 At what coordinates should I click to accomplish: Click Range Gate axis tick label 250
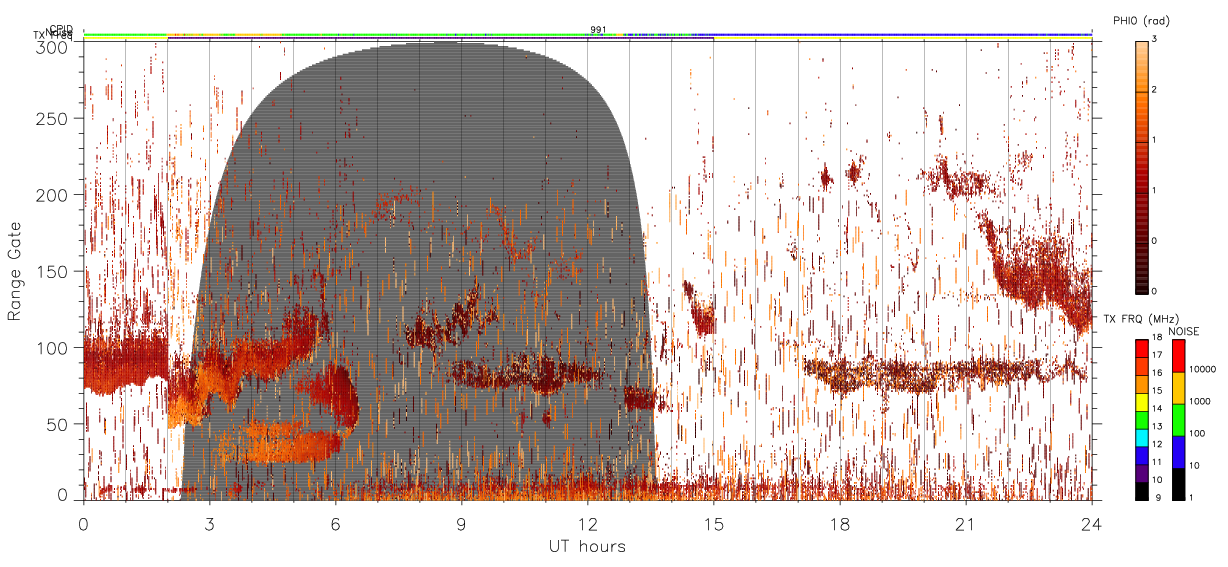(x=53, y=120)
